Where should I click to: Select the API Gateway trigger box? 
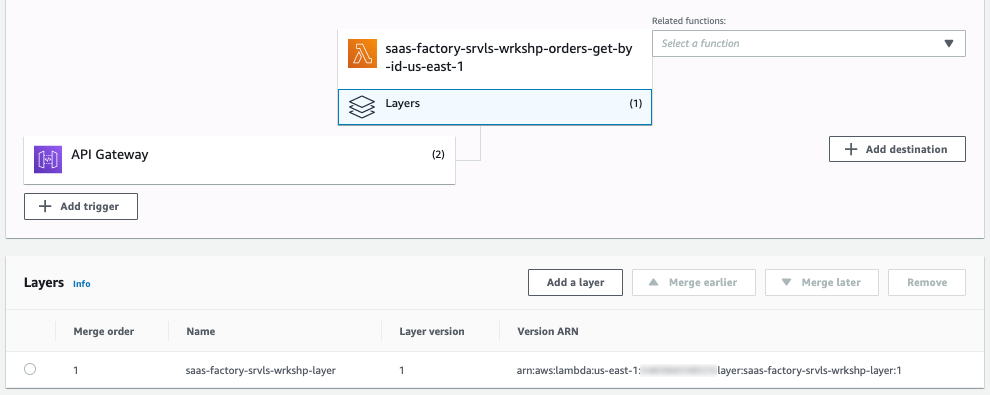(239, 158)
